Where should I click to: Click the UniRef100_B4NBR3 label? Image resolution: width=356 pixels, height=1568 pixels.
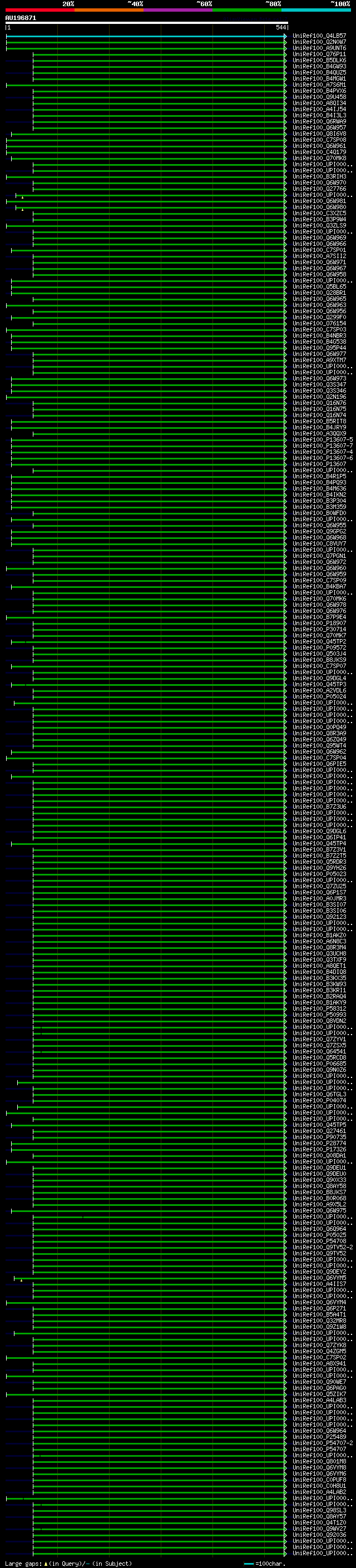[x=319, y=335]
